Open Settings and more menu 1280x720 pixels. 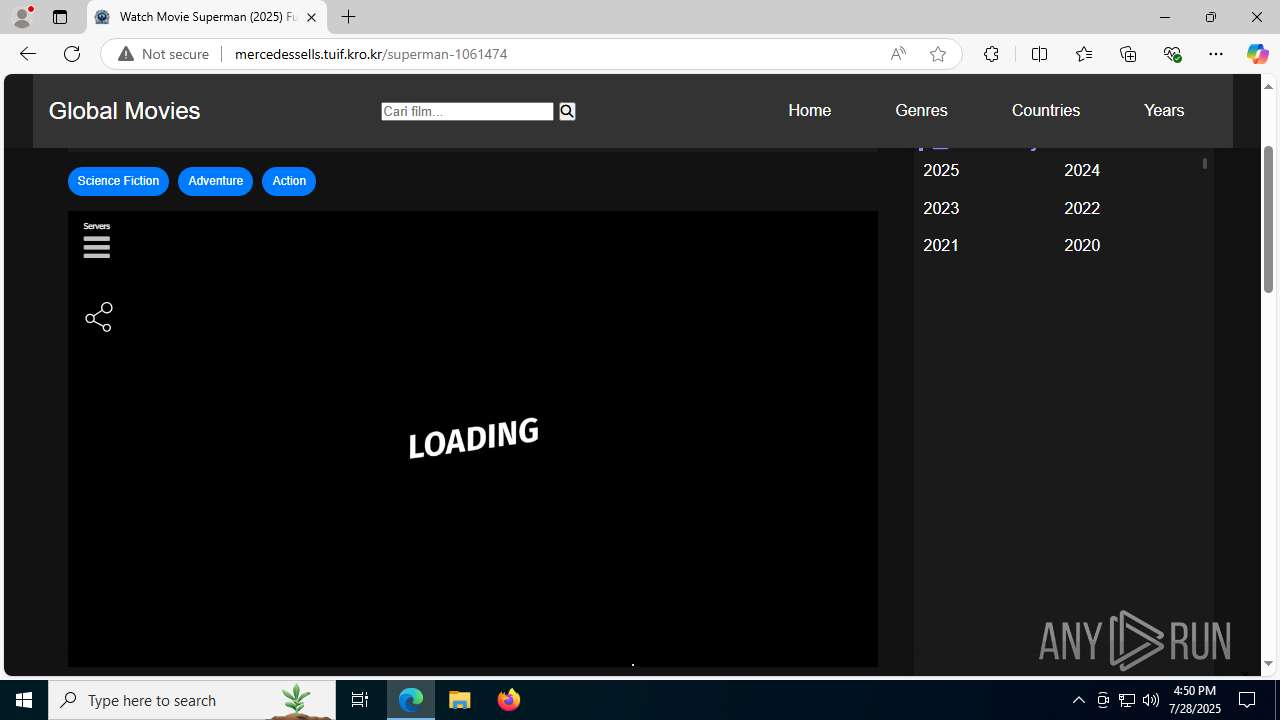[1216, 54]
